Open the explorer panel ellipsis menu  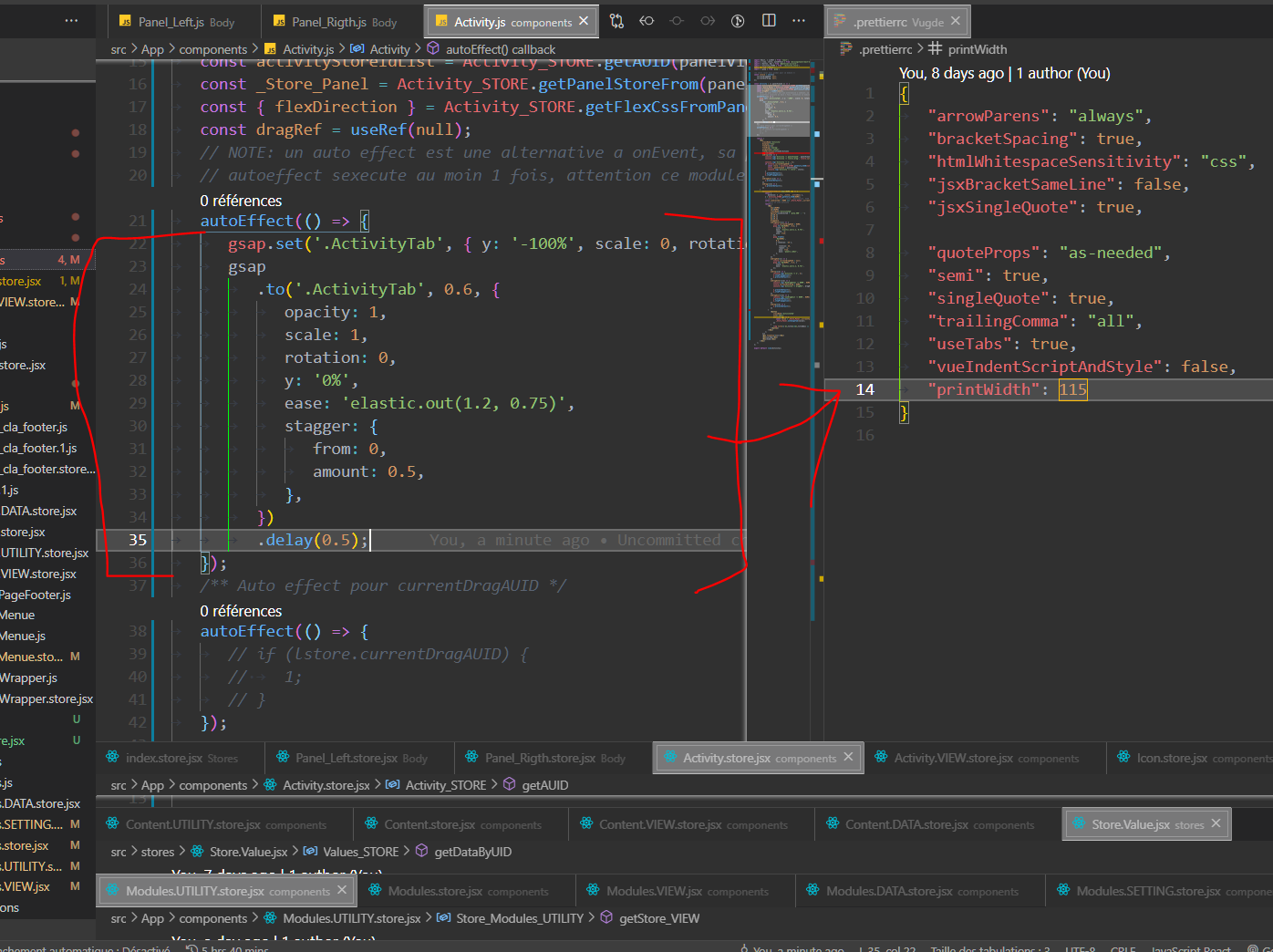click(x=71, y=21)
